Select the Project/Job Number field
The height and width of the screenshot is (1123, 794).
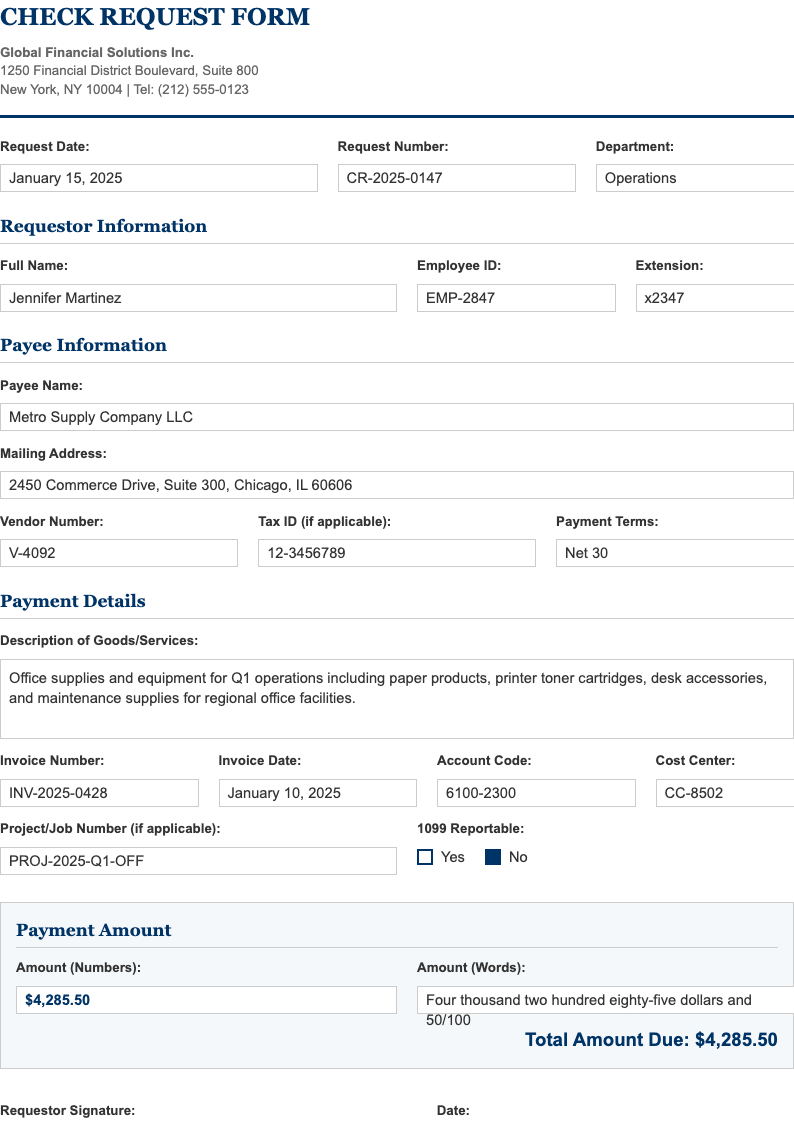pos(199,860)
